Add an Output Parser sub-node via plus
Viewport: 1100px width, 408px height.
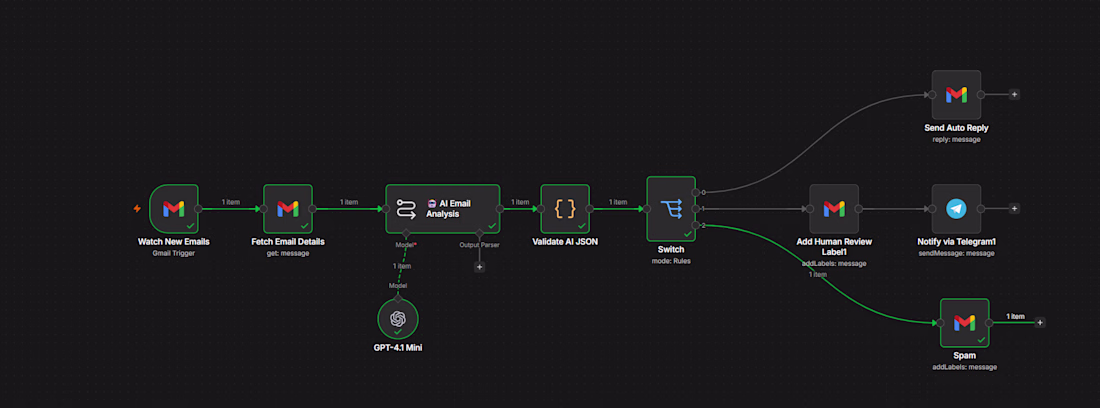click(480, 267)
